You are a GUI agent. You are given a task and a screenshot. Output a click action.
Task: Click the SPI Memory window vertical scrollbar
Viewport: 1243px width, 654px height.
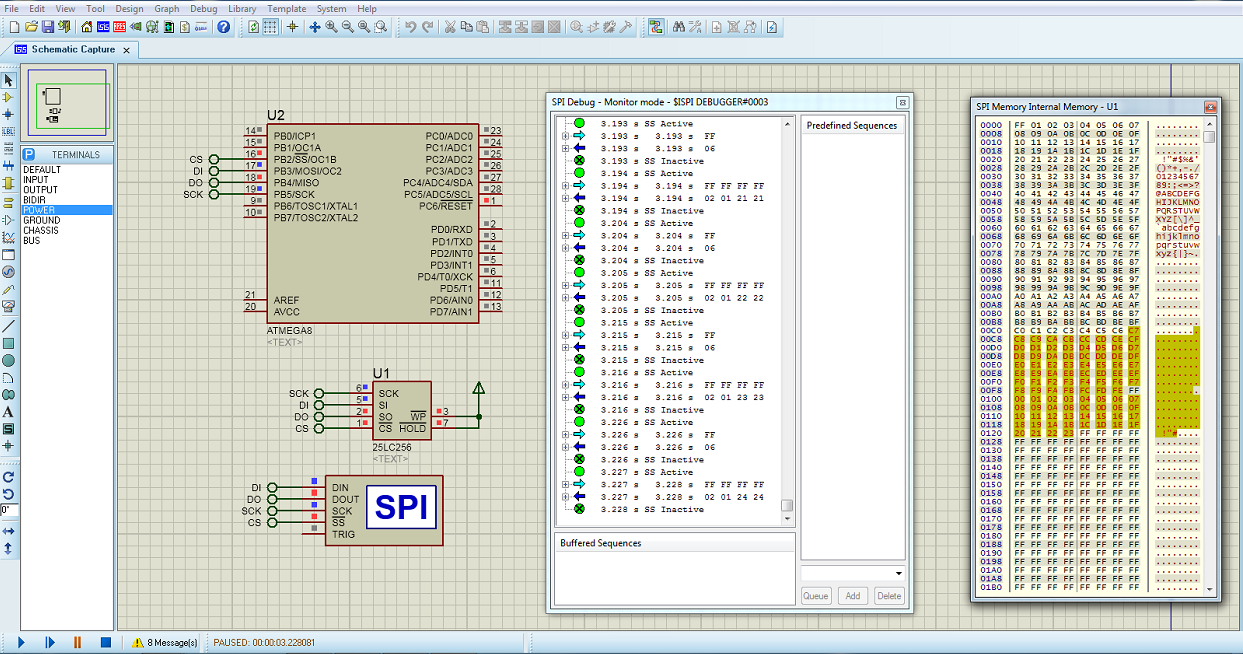tap(1209, 350)
